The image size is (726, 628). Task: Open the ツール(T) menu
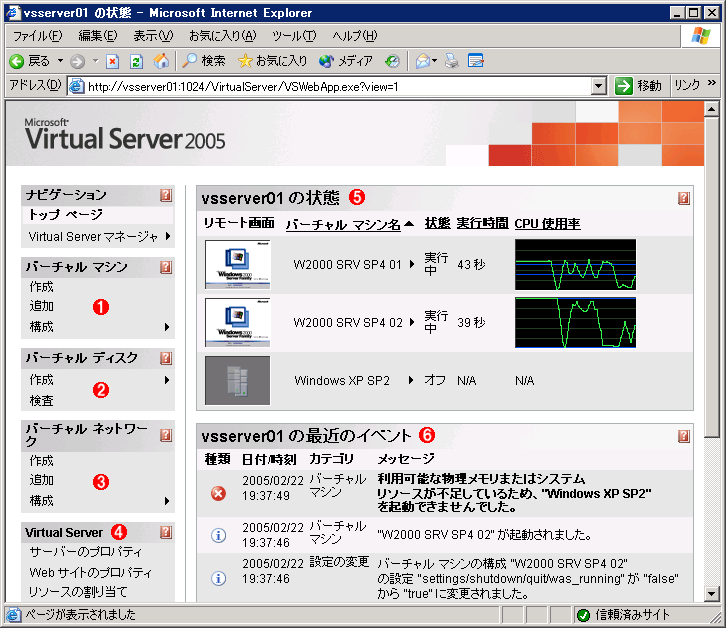(294, 36)
